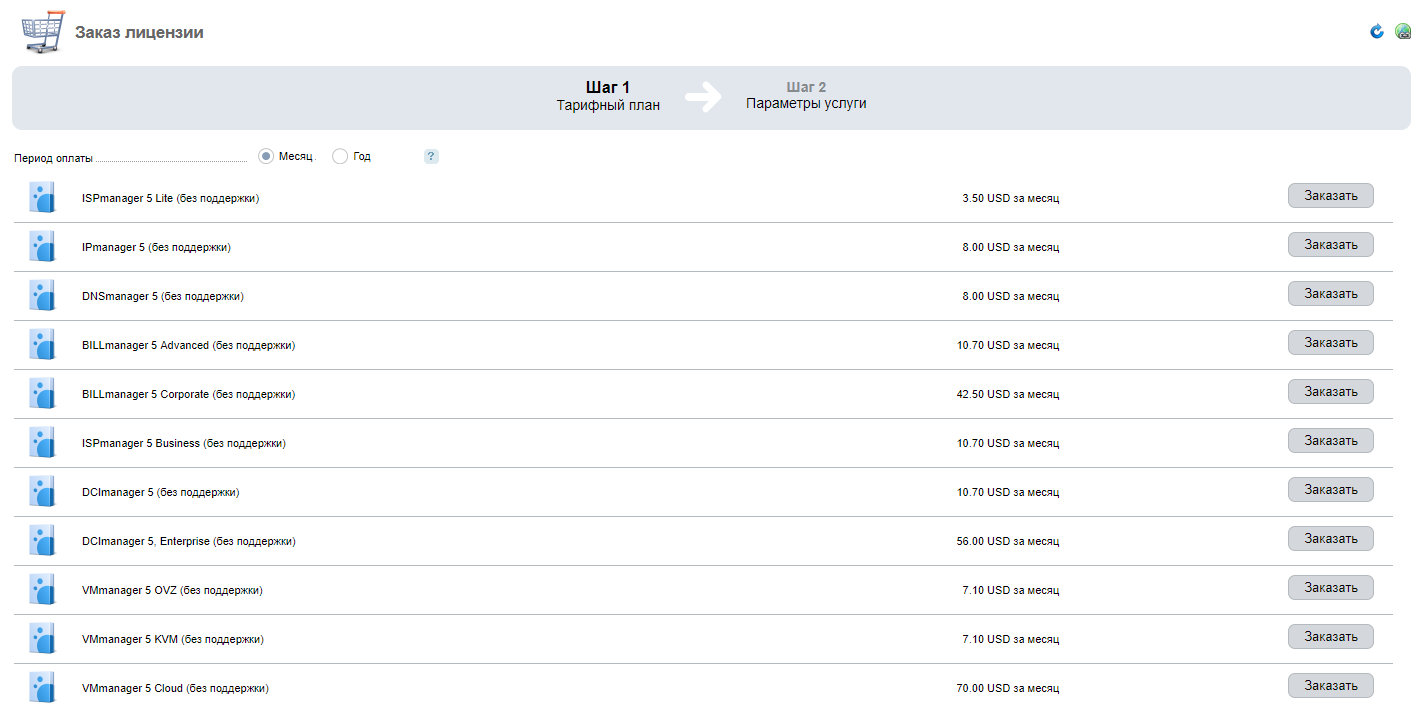Order BILLmanager 5 Corporate via Заказать

(x=1330, y=392)
